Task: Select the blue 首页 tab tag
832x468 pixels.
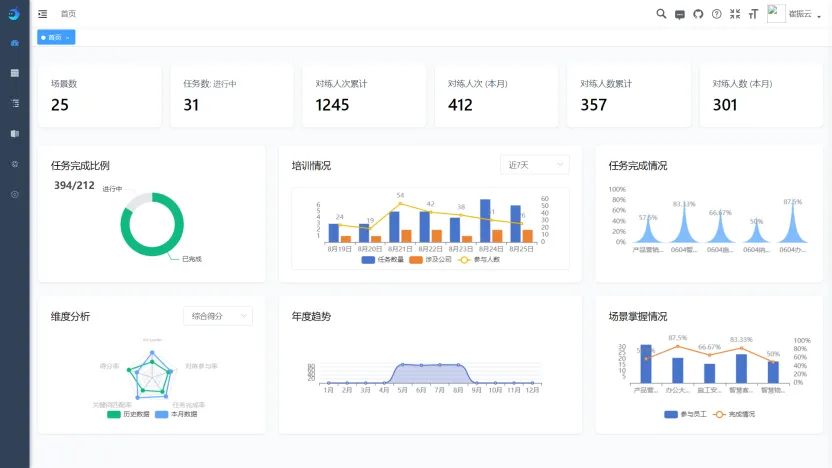Action: 55,37
